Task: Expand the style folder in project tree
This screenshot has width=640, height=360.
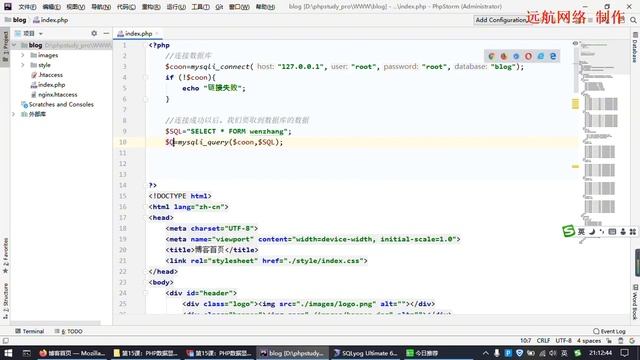Action: pyautogui.click(x=23, y=65)
